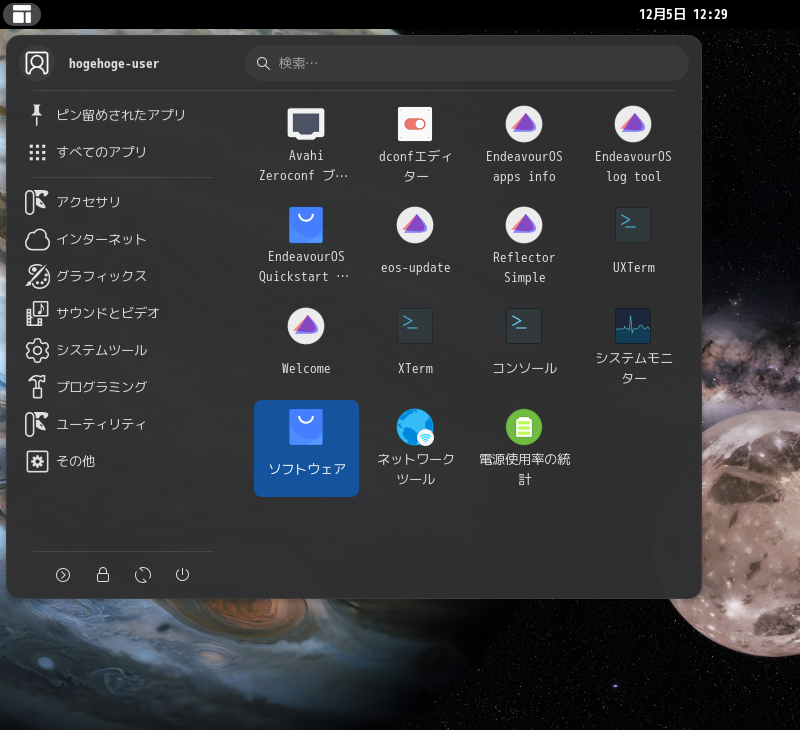This screenshot has width=800, height=730.
Task: Click the search (検索) input field
Action: pos(466,63)
